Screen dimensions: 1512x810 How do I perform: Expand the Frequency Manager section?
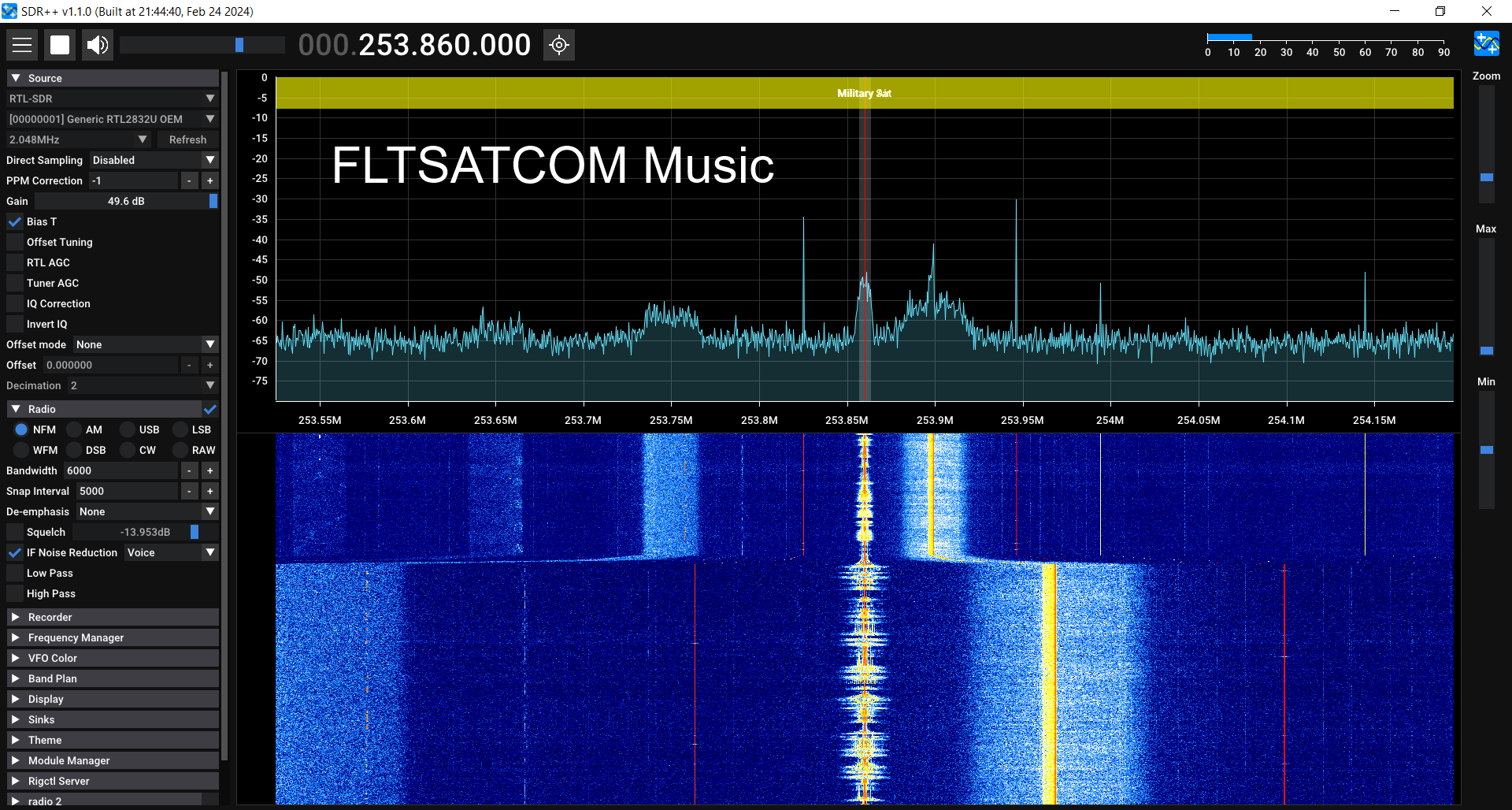point(113,637)
